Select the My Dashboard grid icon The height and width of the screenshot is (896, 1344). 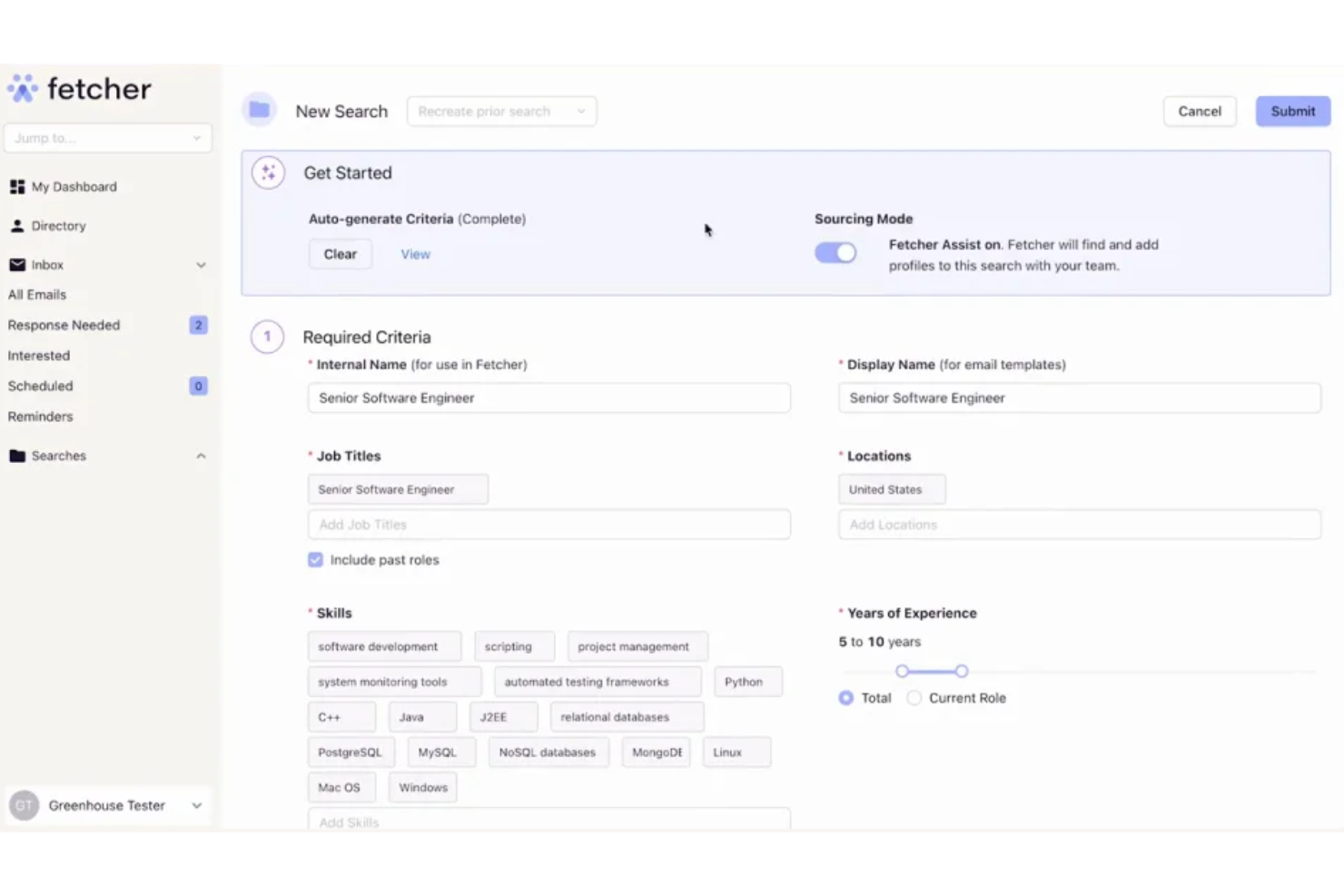[17, 186]
